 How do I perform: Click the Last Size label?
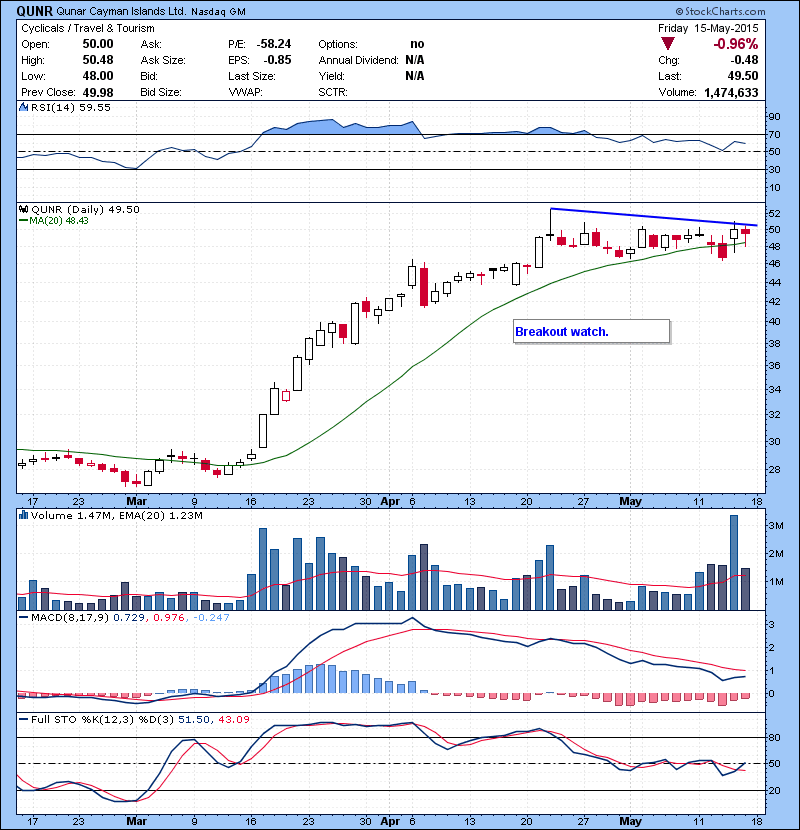tap(252, 76)
